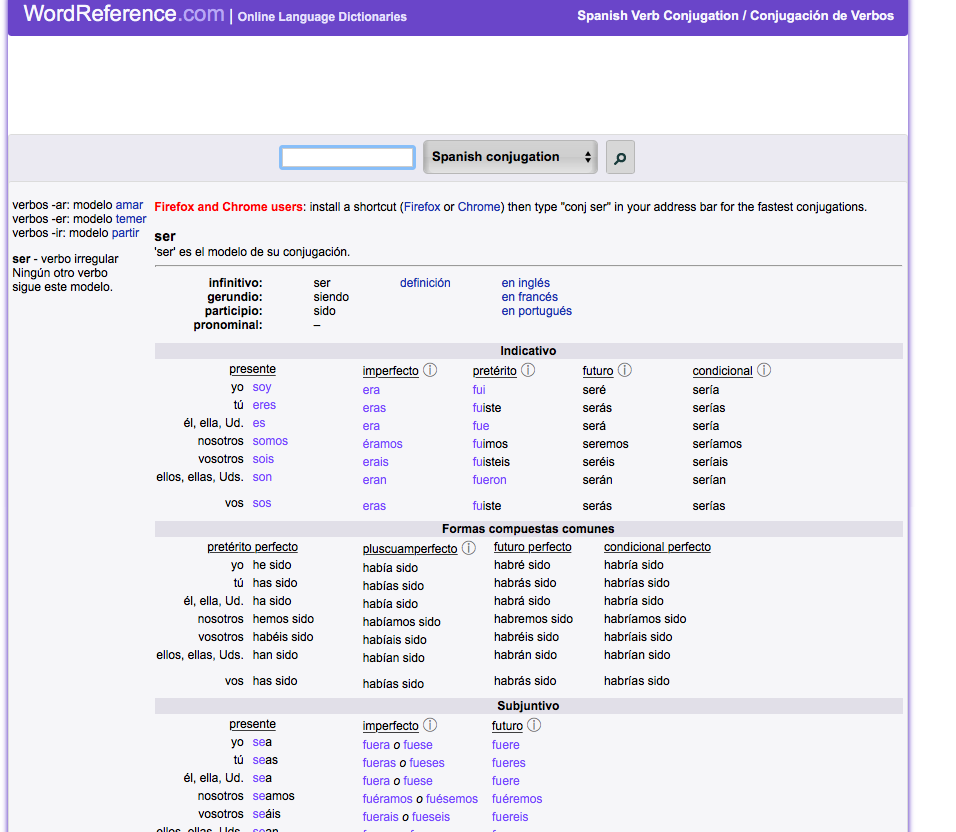The height and width of the screenshot is (832, 956).
Task: Click the pretérito perfecto heading
Action: (x=252, y=547)
